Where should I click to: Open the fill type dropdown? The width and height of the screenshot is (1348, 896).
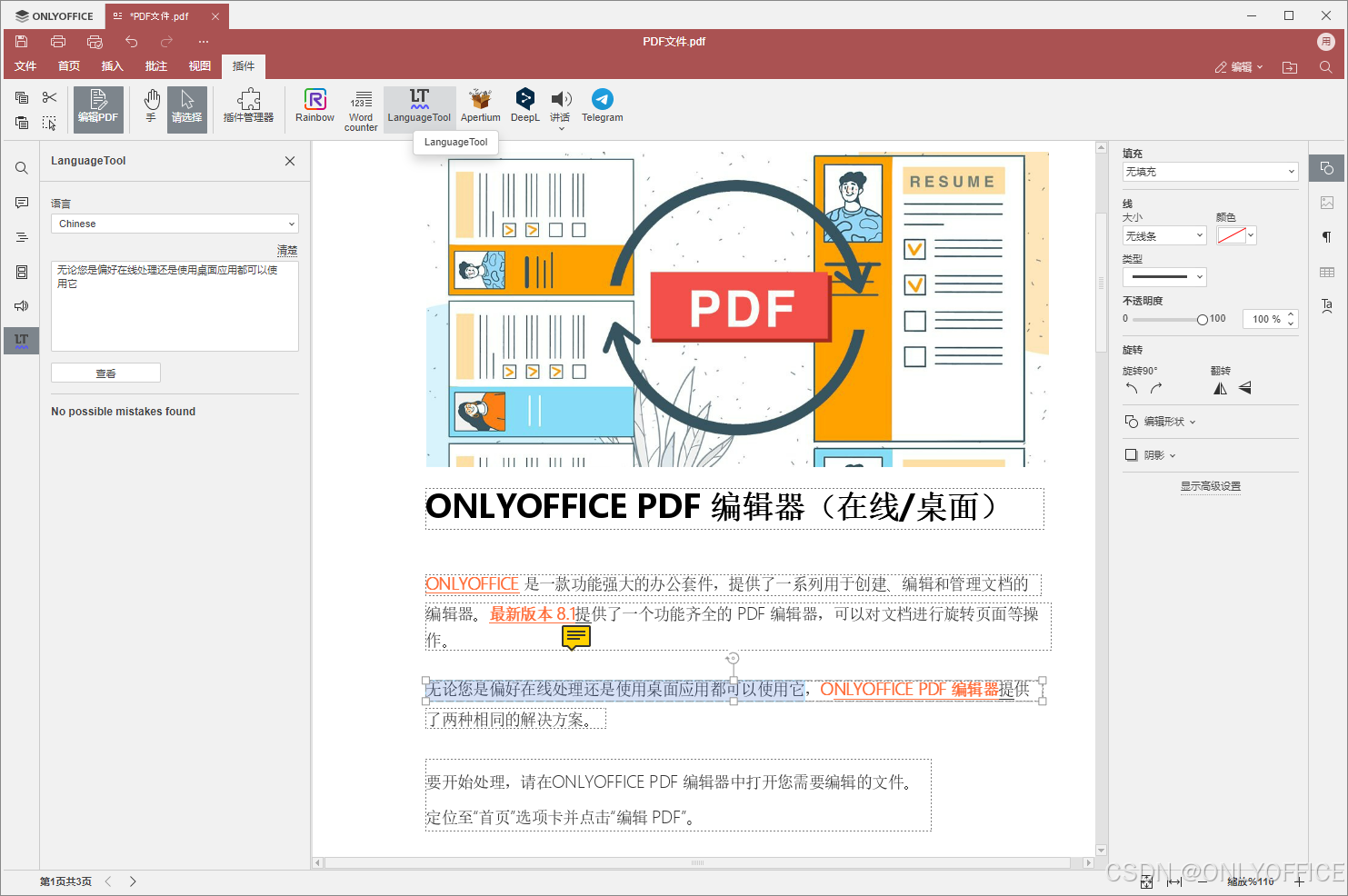pyautogui.click(x=1211, y=172)
